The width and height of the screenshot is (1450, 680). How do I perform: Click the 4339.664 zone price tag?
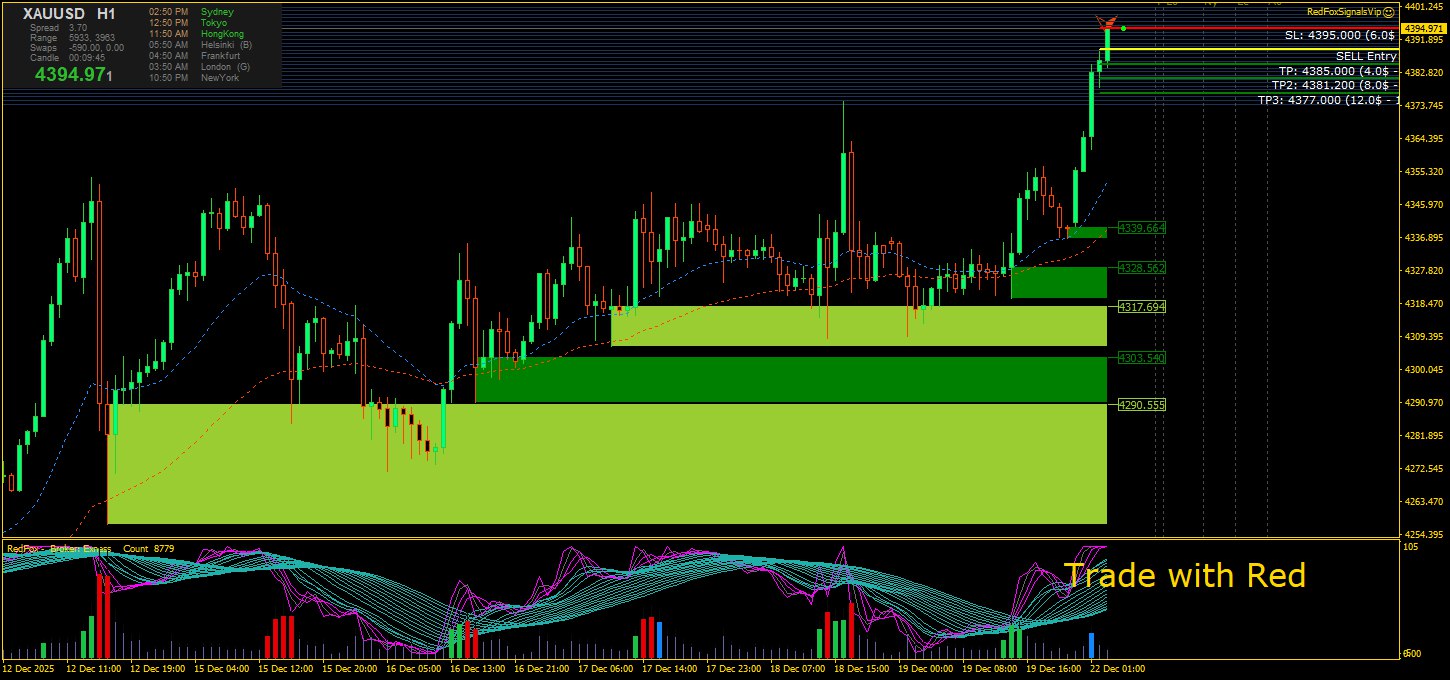1141,229
